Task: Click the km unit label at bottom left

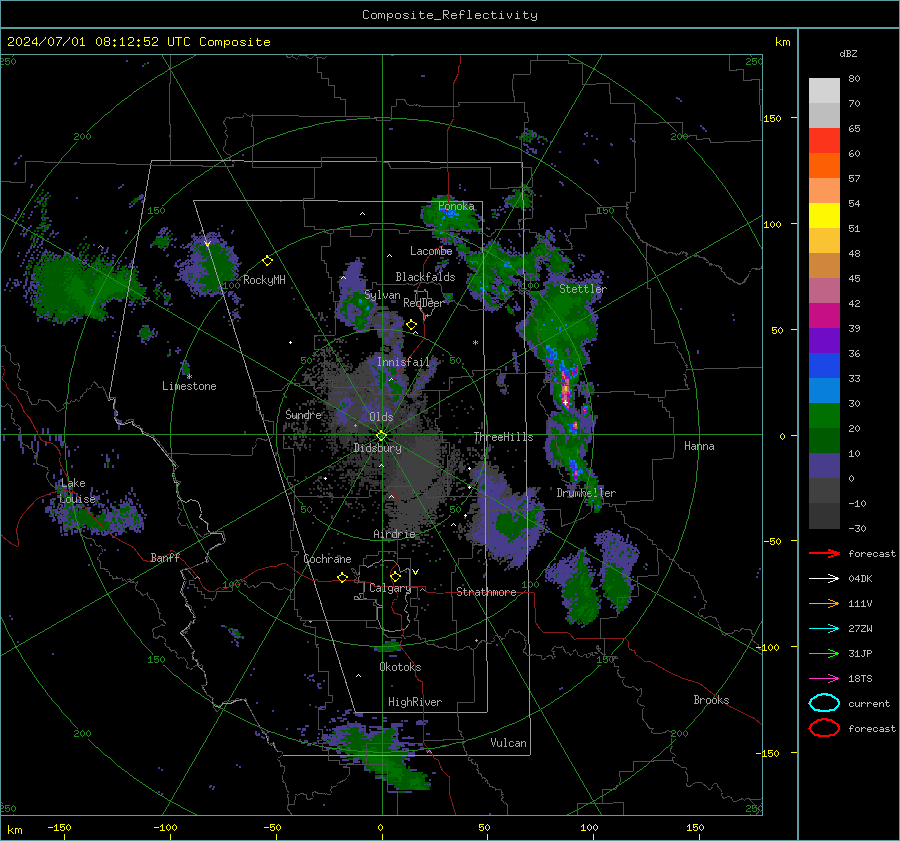Action: pos(14,830)
